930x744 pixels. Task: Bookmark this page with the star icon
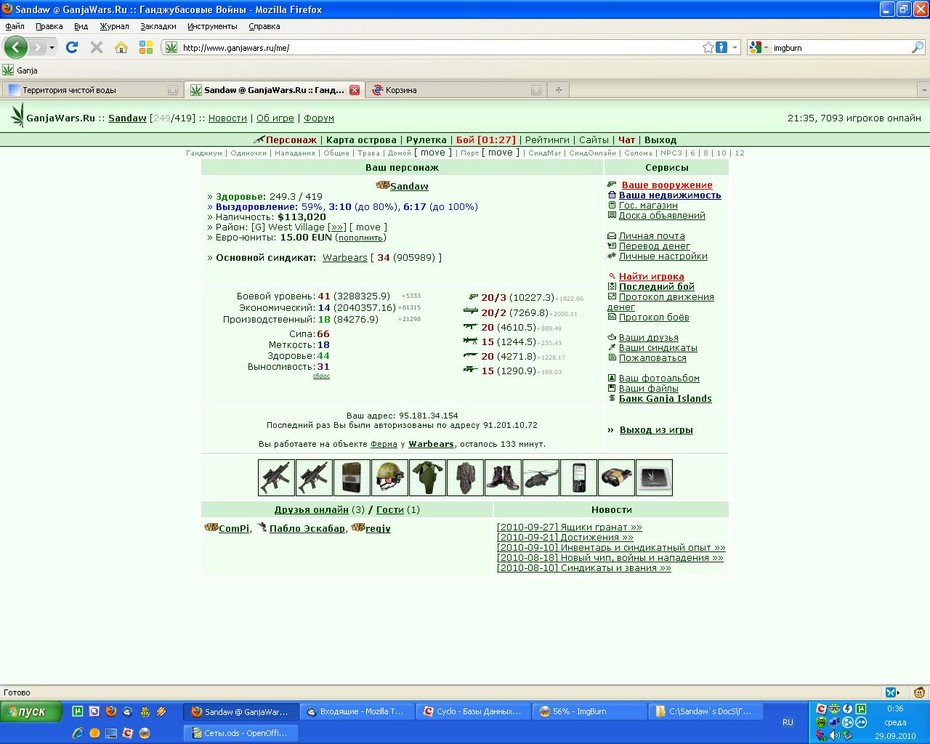(x=708, y=47)
